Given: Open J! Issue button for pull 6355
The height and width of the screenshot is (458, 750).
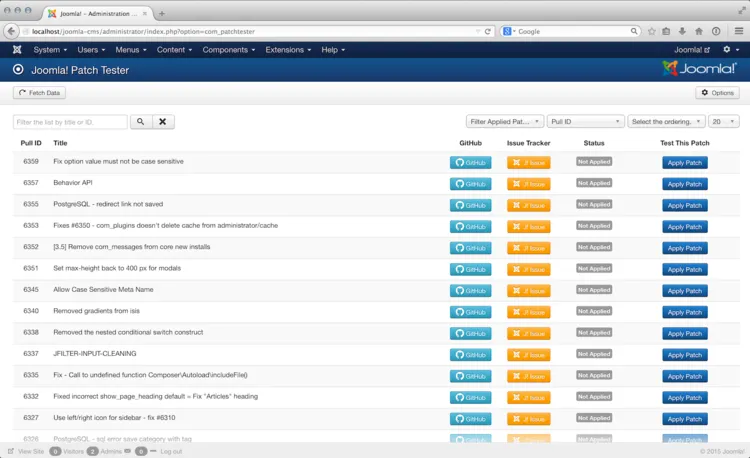Looking at the screenshot, I should click(529, 206).
